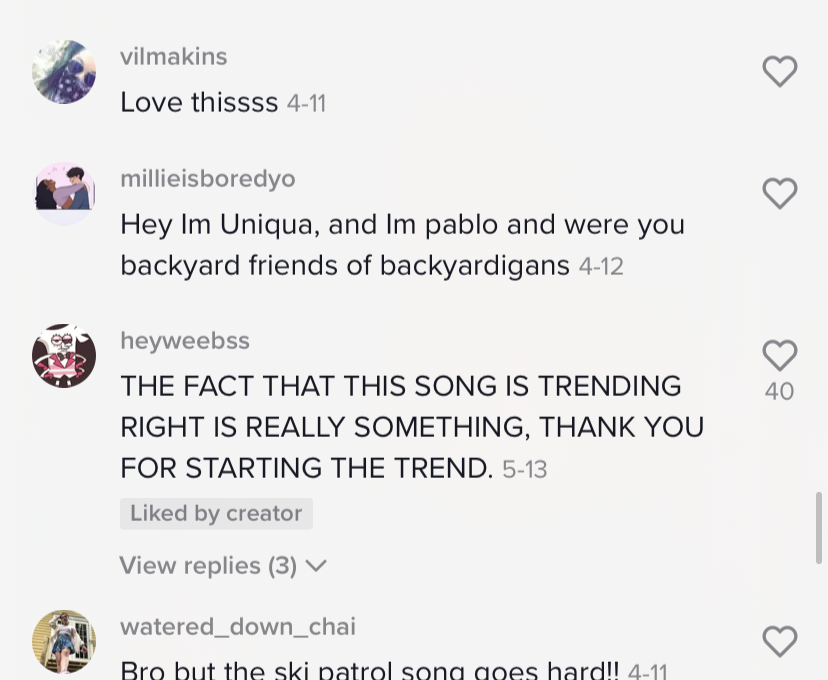Open heyweebss's profile avatar
Viewport: 828px width, 680px height.
[x=64, y=356]
